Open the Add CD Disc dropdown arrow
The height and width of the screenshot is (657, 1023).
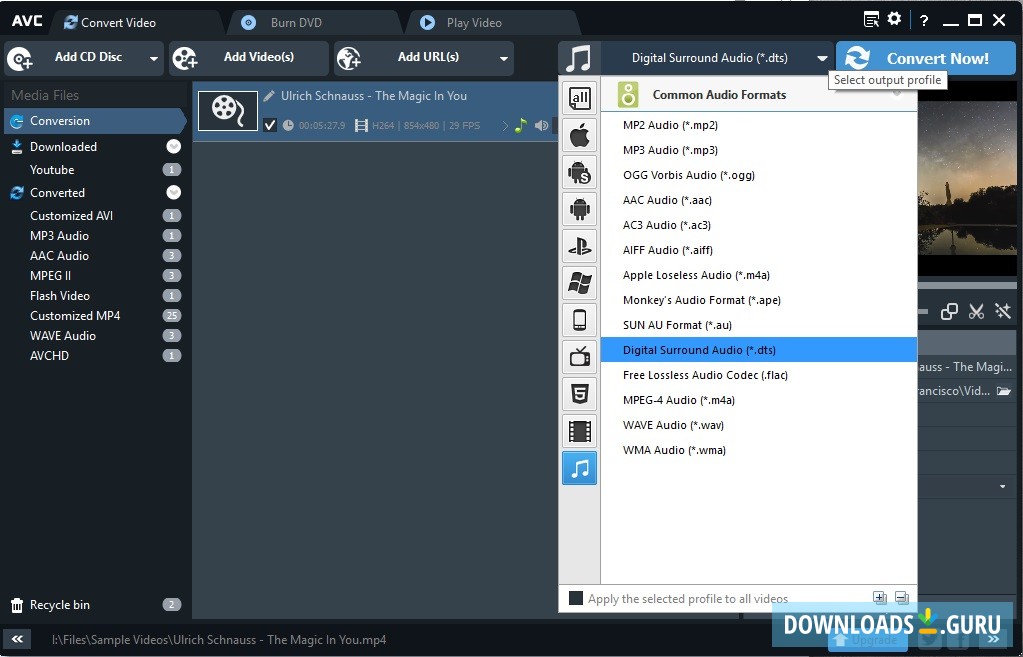coord(154,59)
